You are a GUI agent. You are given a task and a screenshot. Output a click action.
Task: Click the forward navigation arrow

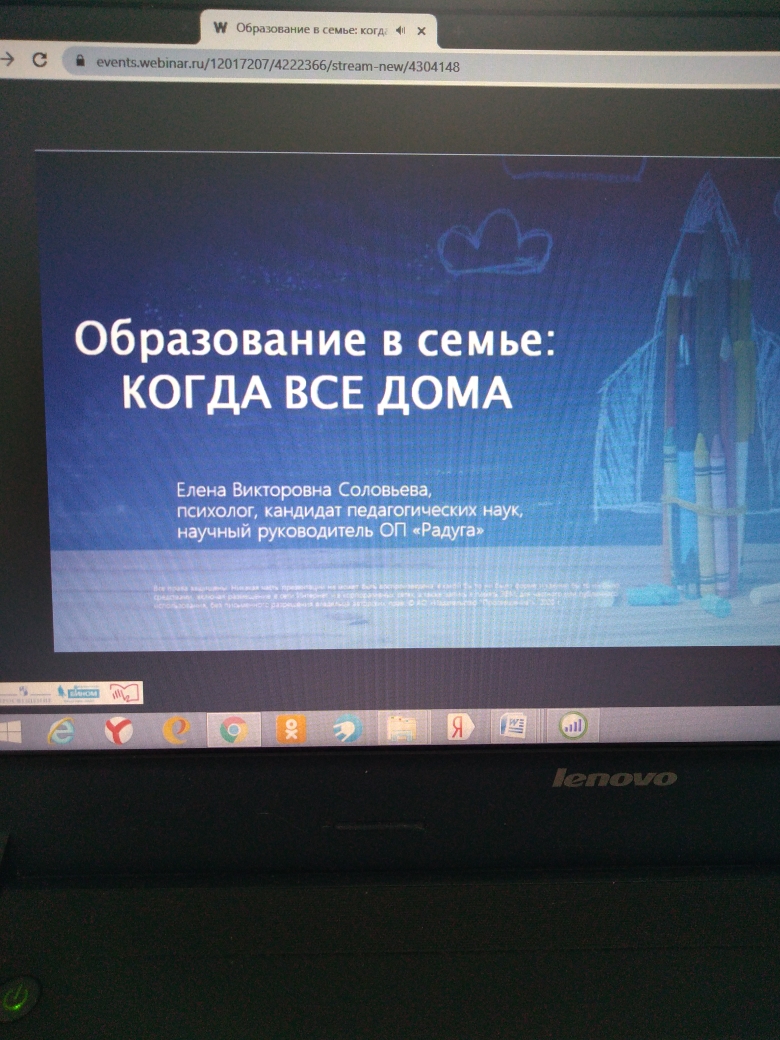pyautogui.click(x=8, y=60)
